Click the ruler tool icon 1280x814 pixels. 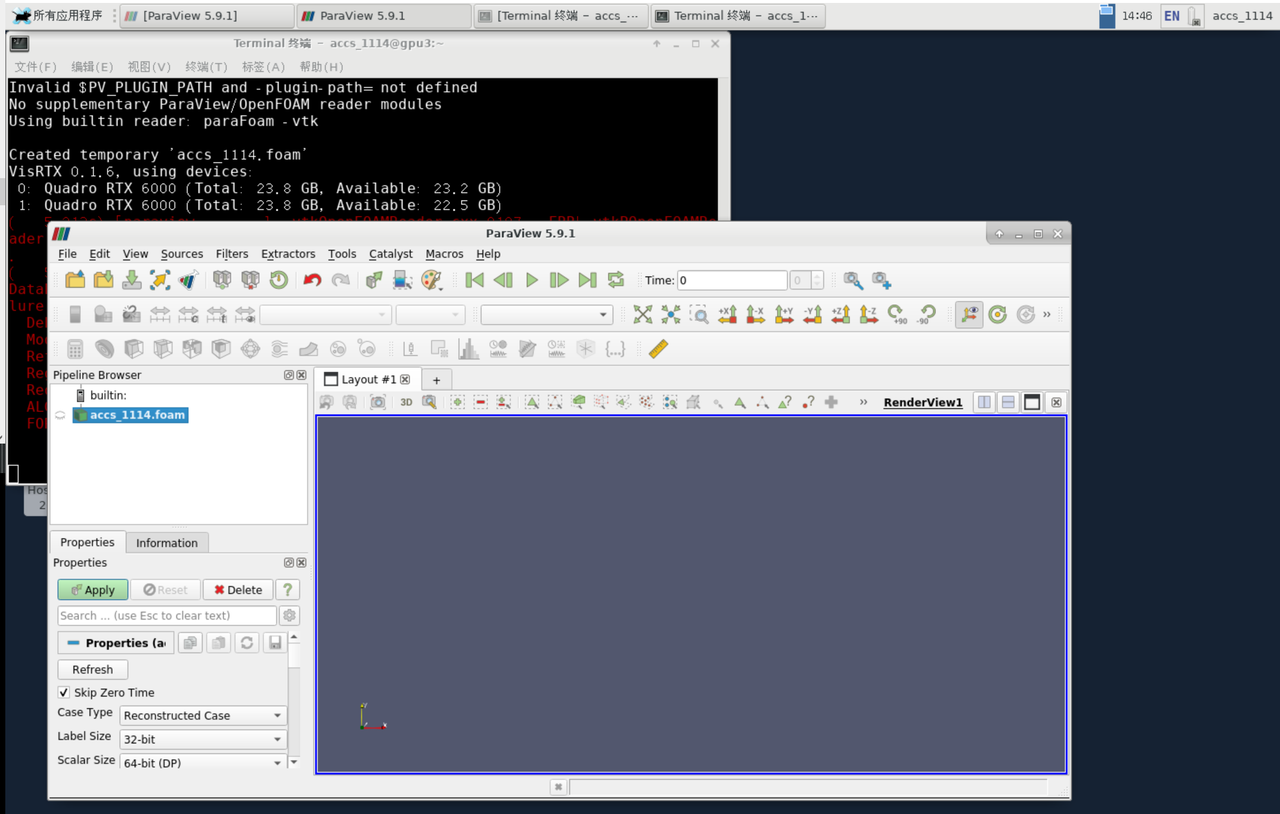pyautogui.click(x=658, y=349)
